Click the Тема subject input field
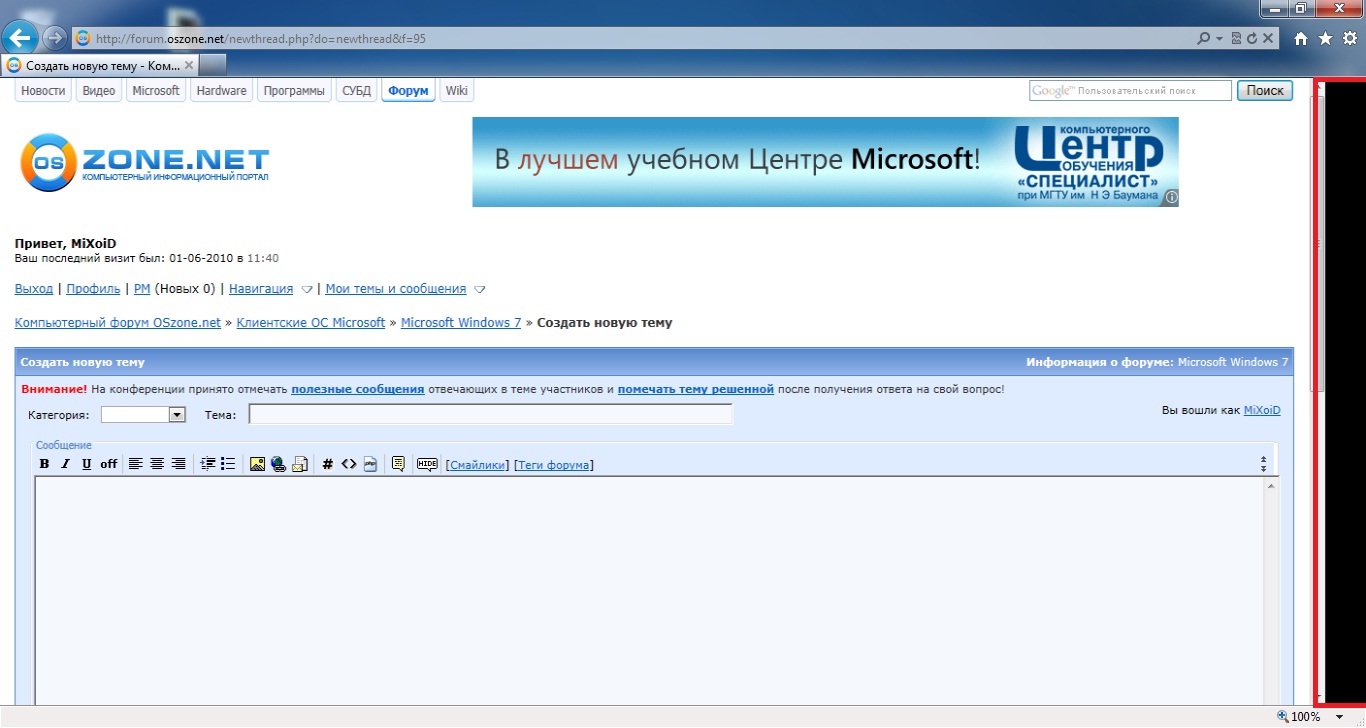The width and height of the screenshot is (1366, 728). pos(491,414)
